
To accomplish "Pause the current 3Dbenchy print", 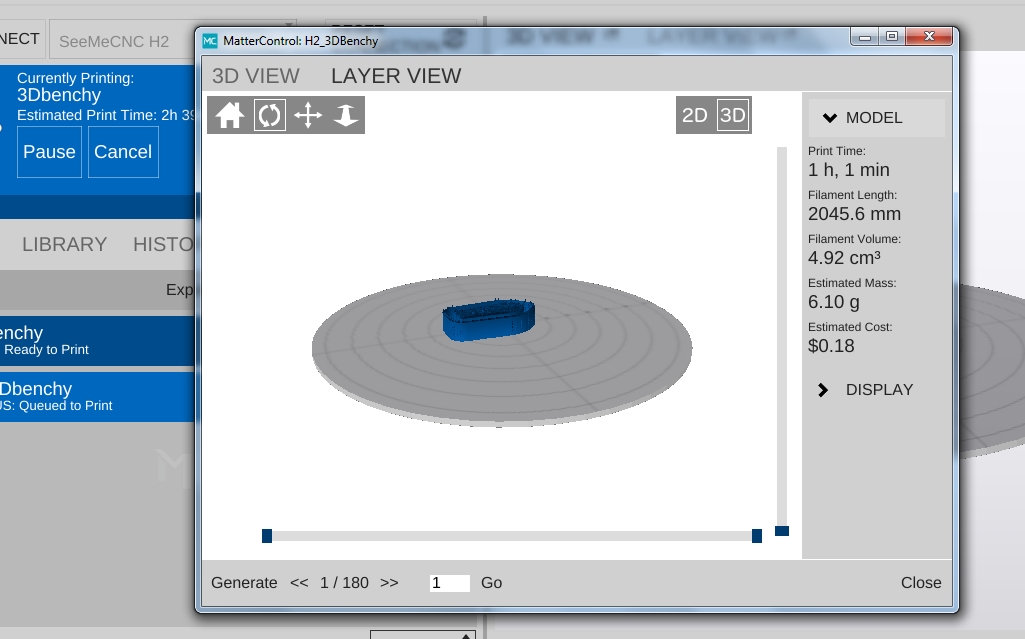I will coord(49,152).
